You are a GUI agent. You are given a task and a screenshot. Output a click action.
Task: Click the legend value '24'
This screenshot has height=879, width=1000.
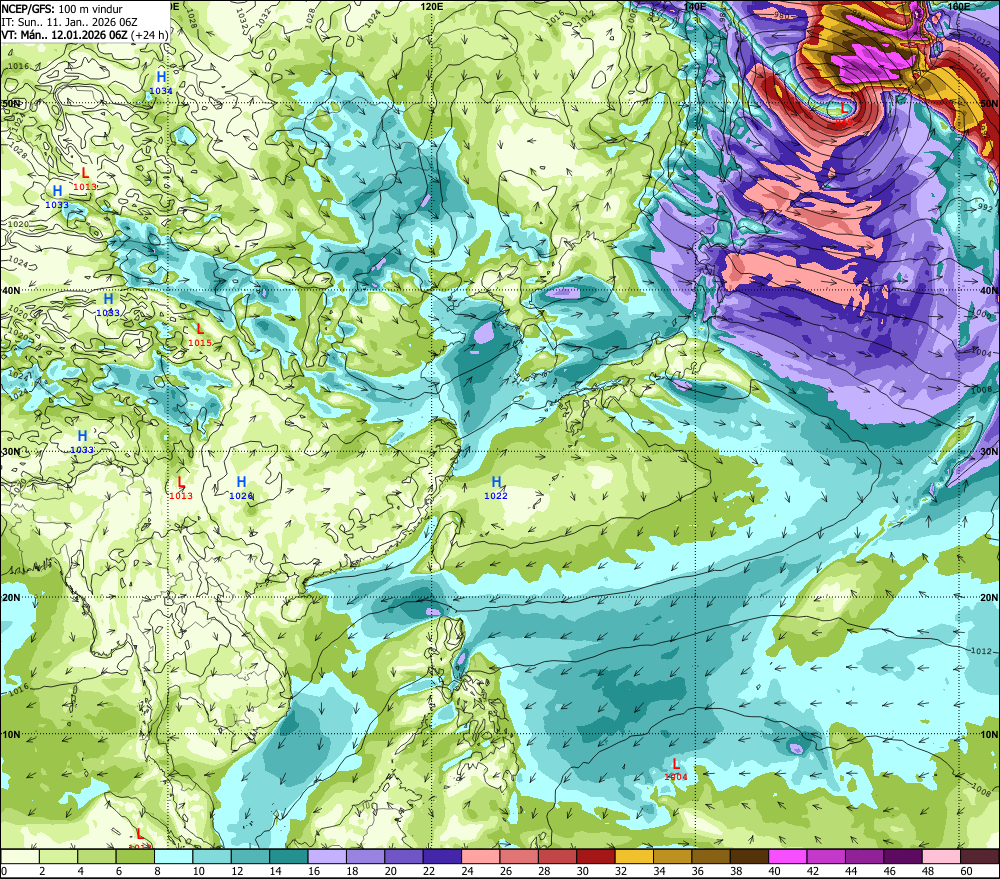pos(467,871)
